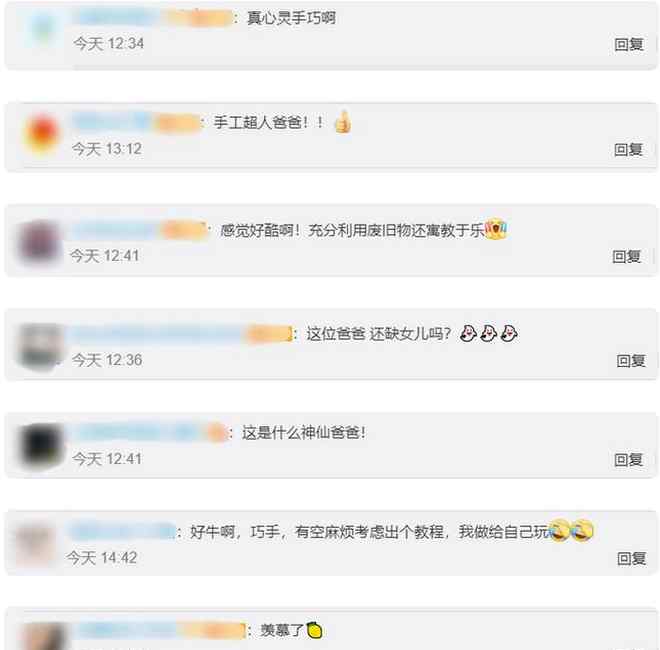Open the purple avatar of the 感觉好酷啊 commenter
Viewport: 660px width, 650px height.
(x=39, y=242)
